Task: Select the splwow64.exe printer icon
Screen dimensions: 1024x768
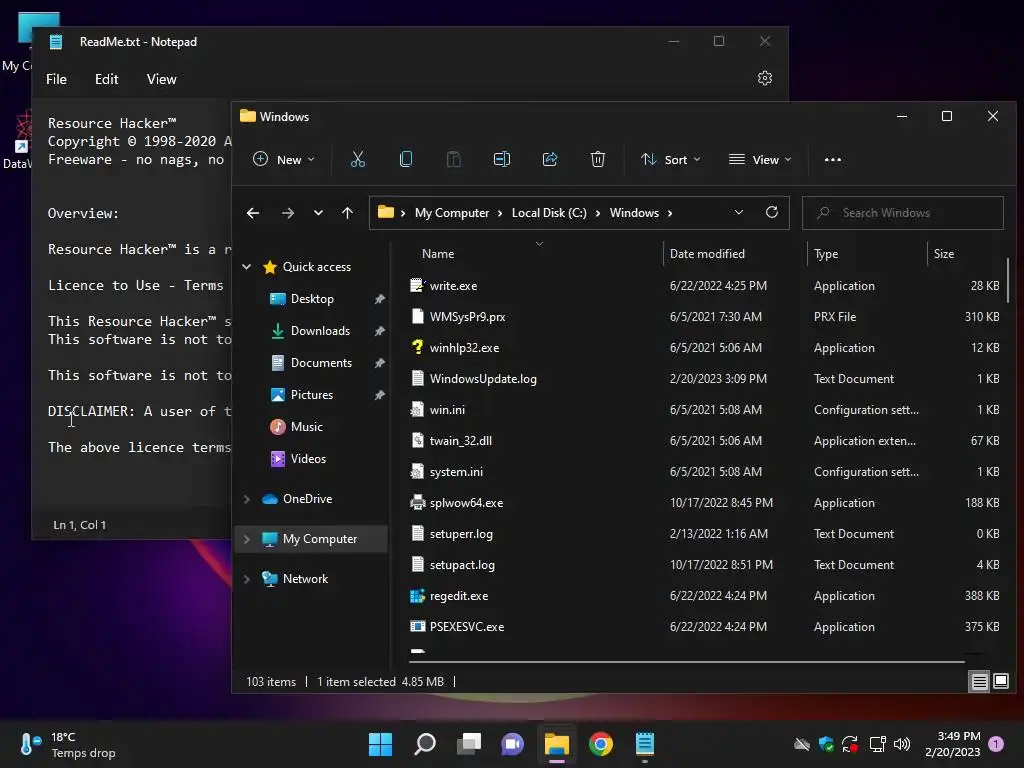Action: [x=417, y=503]
